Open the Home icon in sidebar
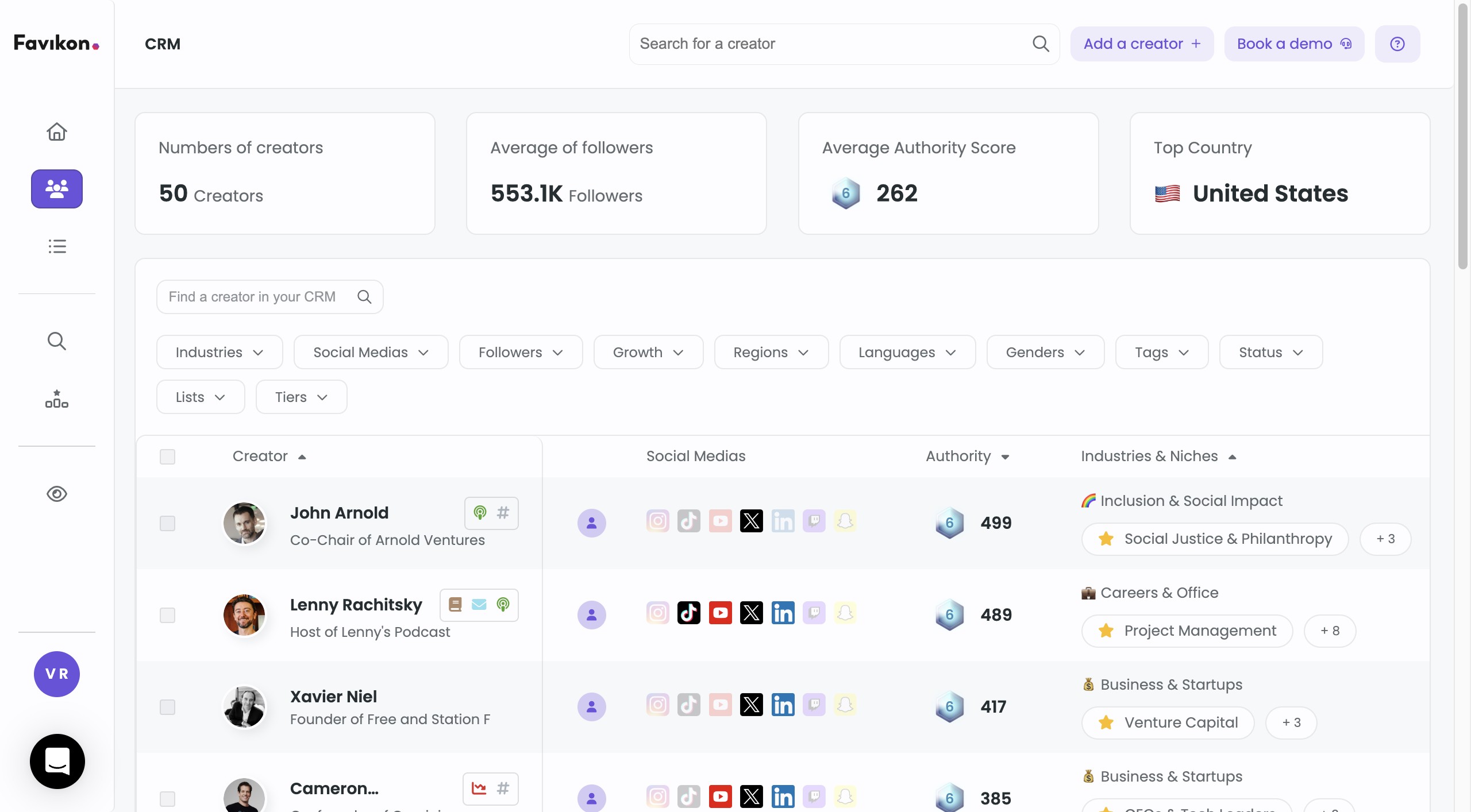Image resolution: width=1471 pixels, height=812 pixels. (56, 132)
